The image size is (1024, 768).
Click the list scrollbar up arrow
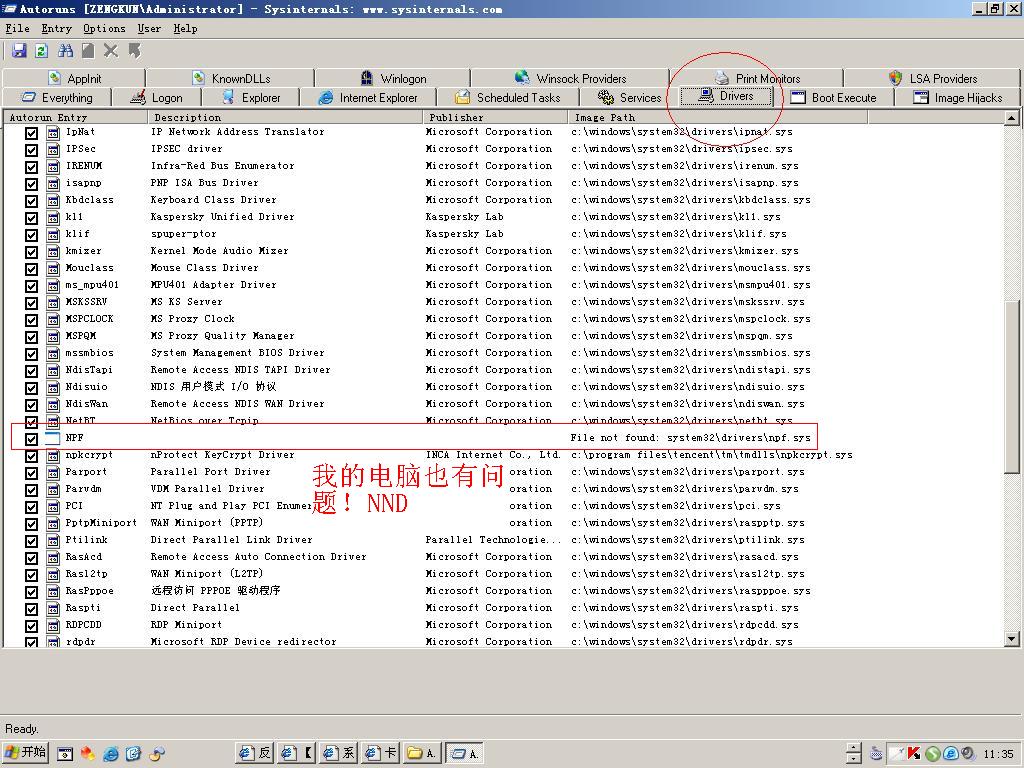click(1012, 118)
